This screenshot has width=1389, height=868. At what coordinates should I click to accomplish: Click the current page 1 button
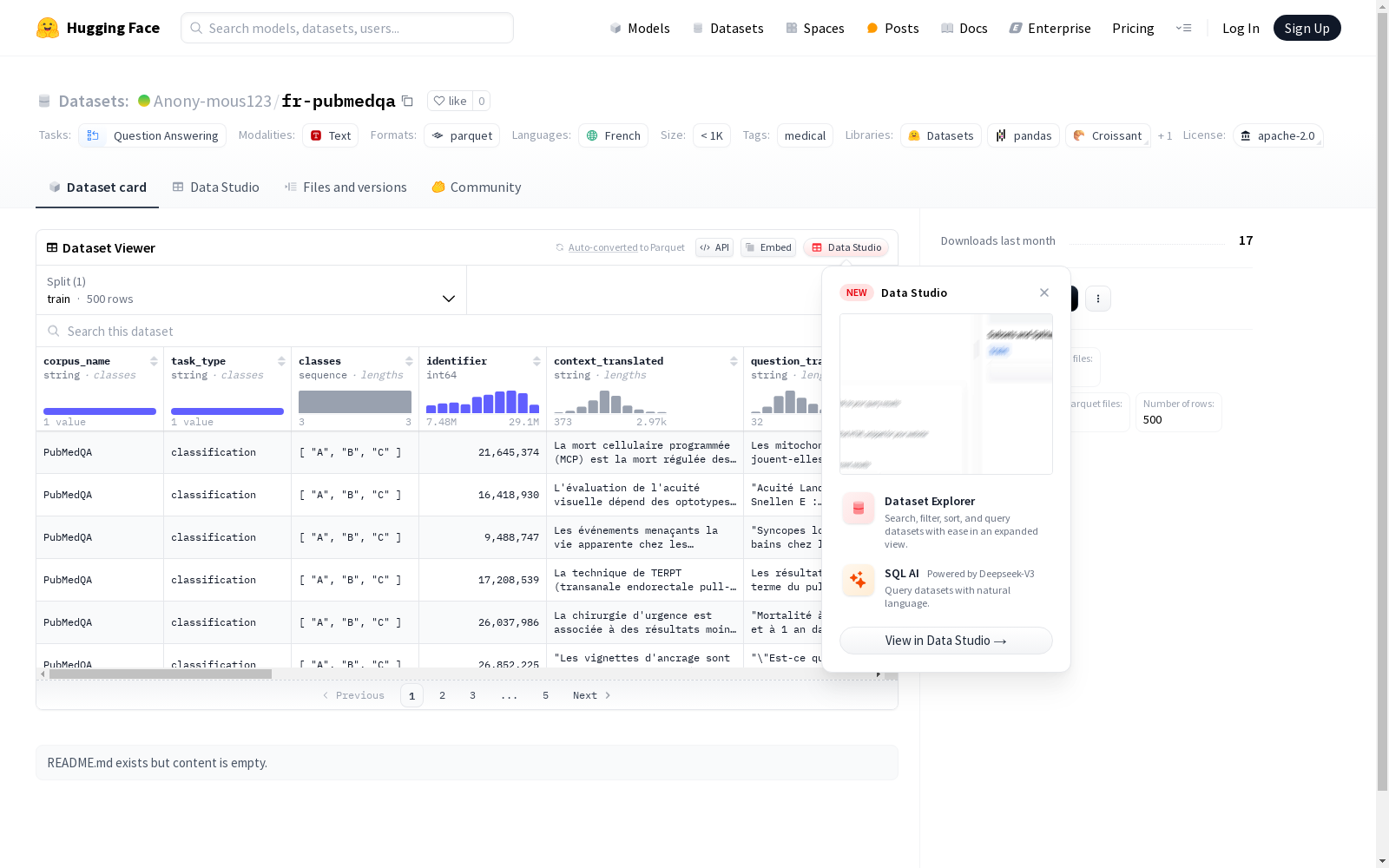pos(412,695)
